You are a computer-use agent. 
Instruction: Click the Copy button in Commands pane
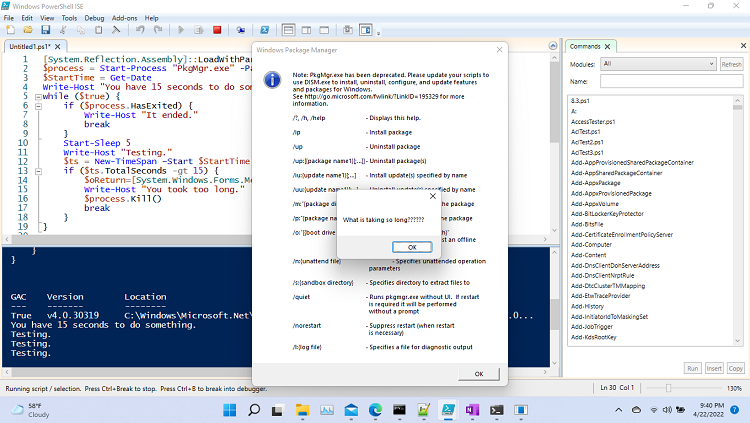click(x=736, y=368)
